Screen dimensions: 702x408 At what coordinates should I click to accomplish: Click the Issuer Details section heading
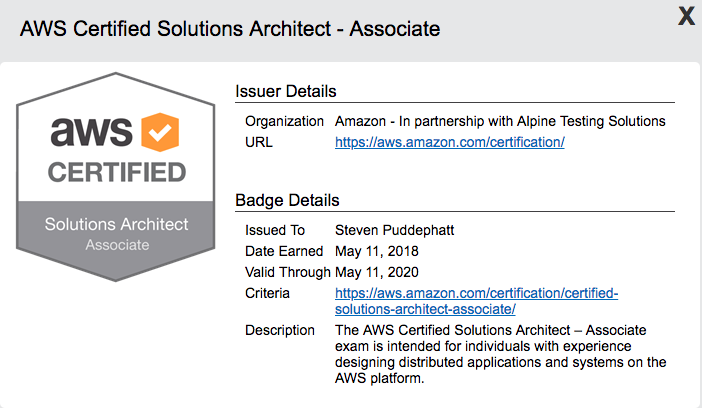pos(286,91)
